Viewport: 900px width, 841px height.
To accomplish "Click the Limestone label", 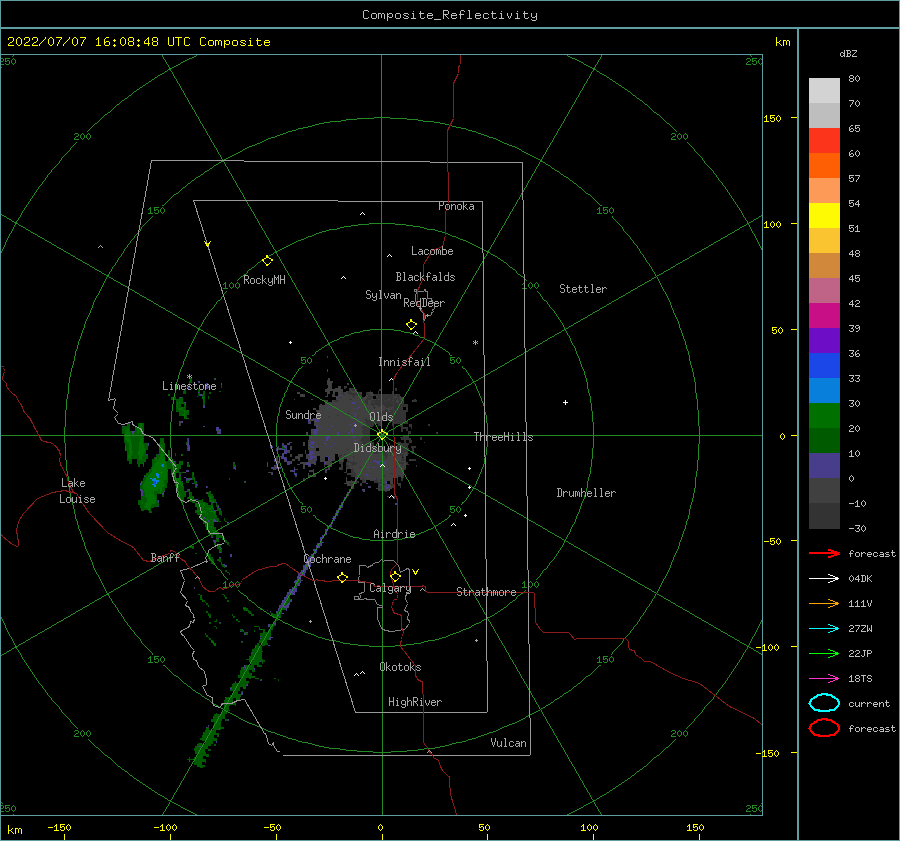I will (189, 386).
